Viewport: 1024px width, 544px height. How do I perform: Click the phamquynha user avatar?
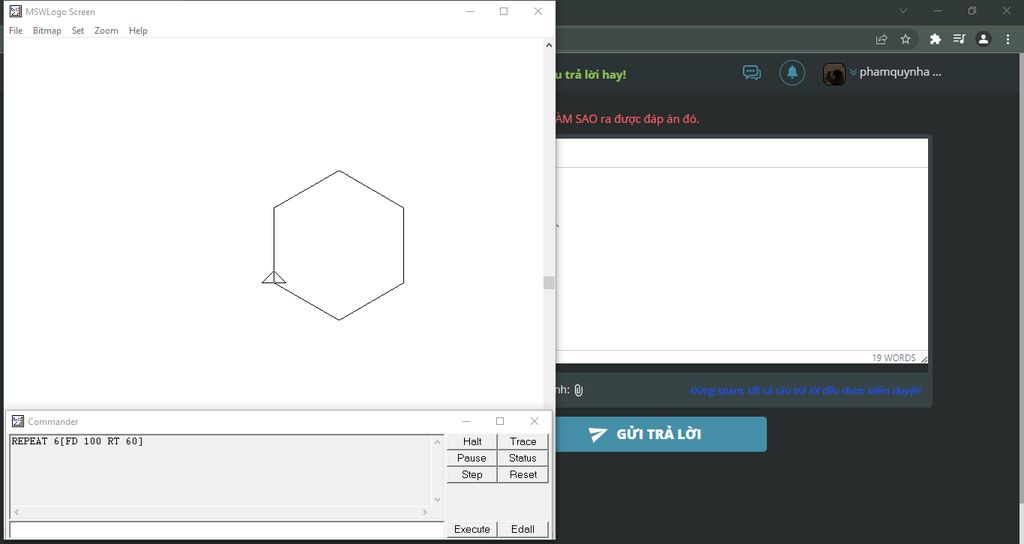[834, 74]
